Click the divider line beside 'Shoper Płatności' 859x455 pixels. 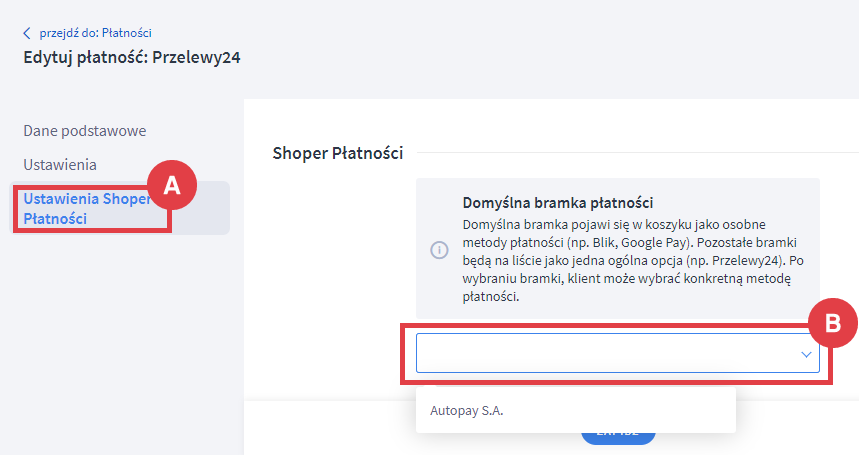(x=640, y=153)
